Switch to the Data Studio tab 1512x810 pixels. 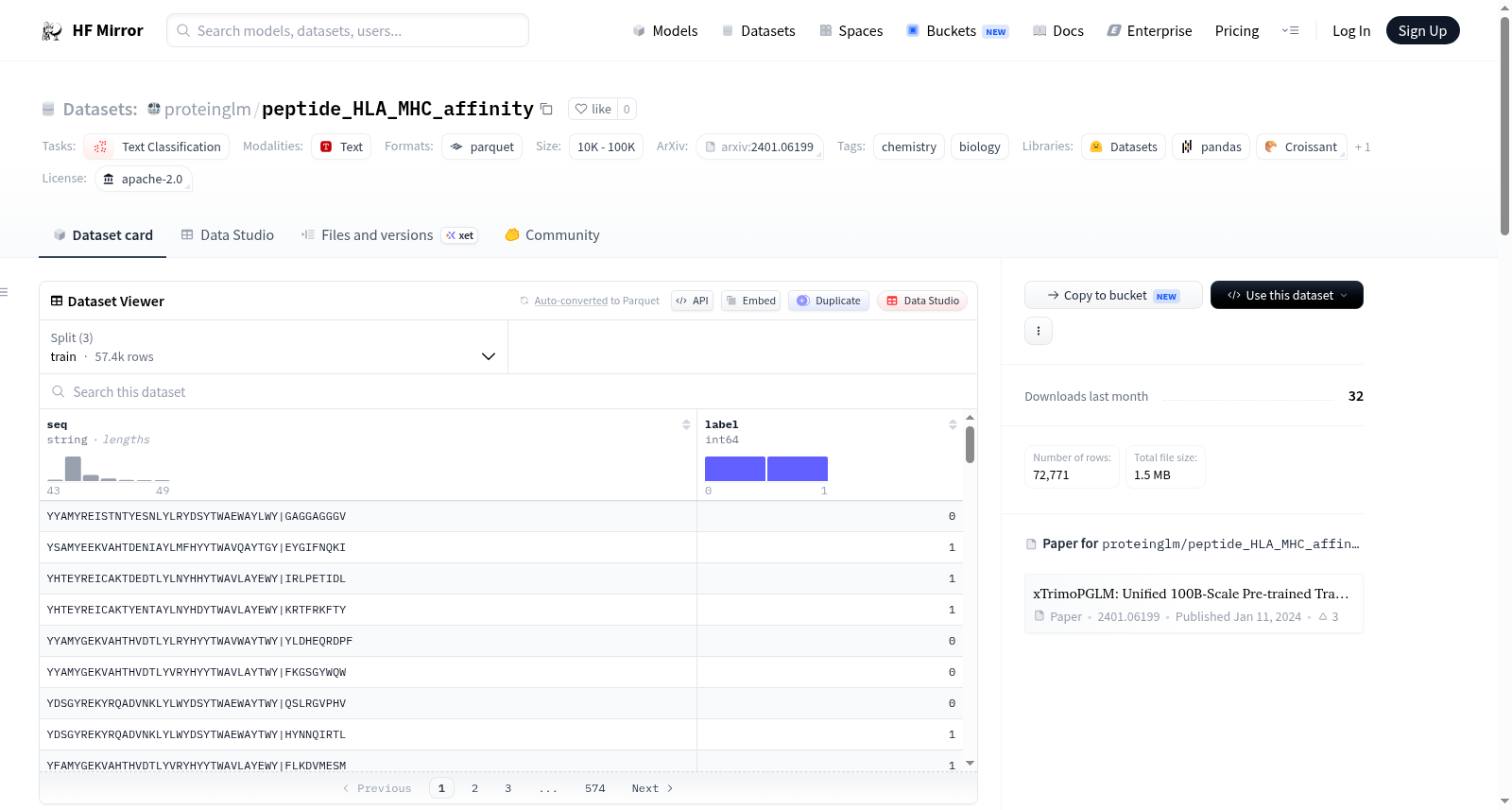228,235
